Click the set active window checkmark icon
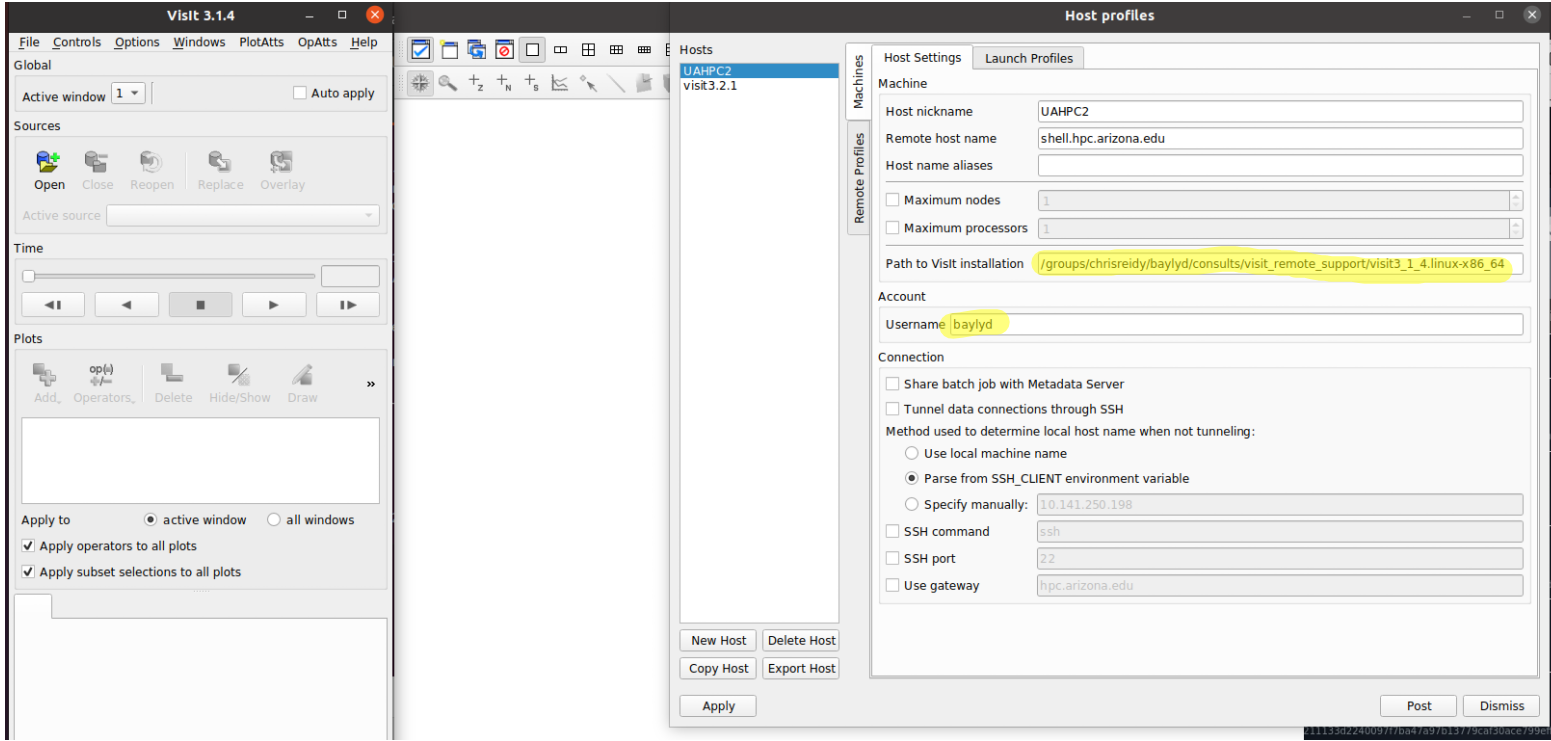Screen dimensions: 1551x741 tap(421, 49)
